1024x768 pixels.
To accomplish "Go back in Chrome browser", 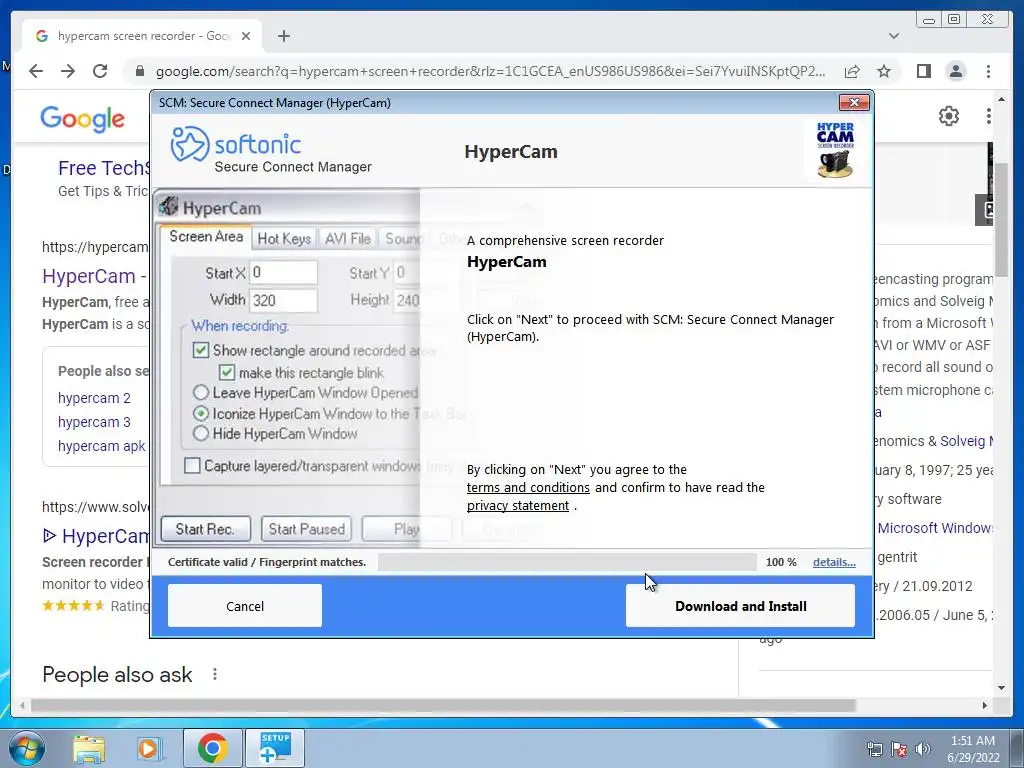I will click(36, 71).
